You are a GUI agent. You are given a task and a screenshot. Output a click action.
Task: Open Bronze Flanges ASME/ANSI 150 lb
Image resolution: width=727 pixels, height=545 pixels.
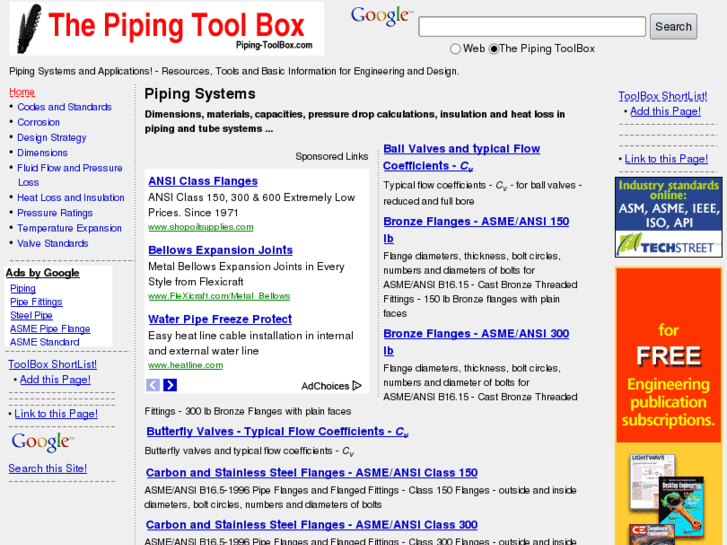476,230
